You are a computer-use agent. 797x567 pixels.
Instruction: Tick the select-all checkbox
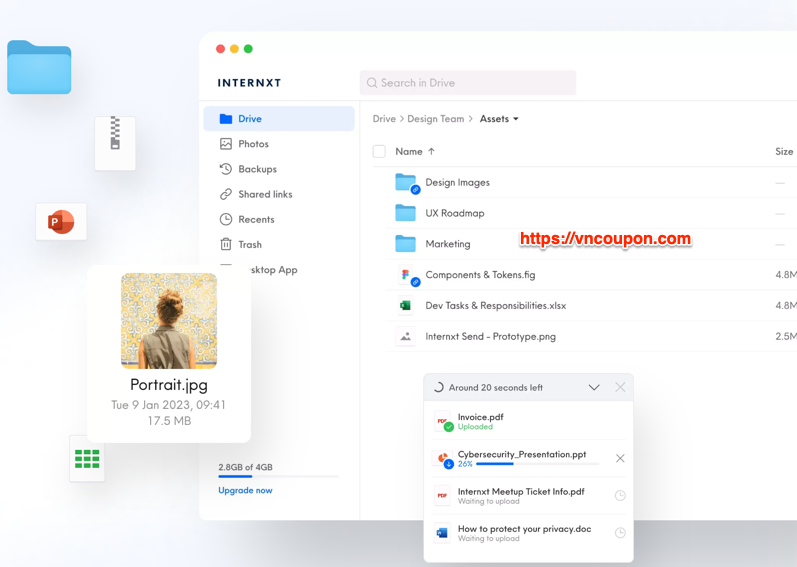[x=379, y=151]
